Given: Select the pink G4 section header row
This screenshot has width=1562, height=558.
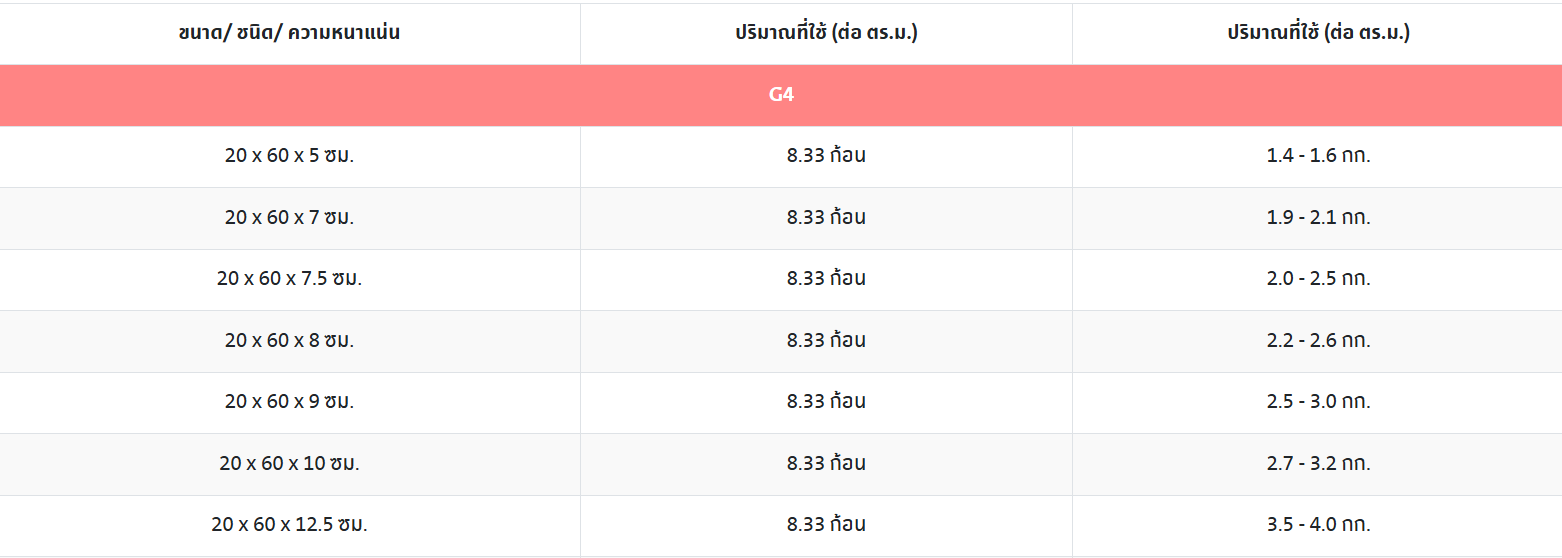Looking at the screenshot, I should pyautogui.click(x=781, y=95).
